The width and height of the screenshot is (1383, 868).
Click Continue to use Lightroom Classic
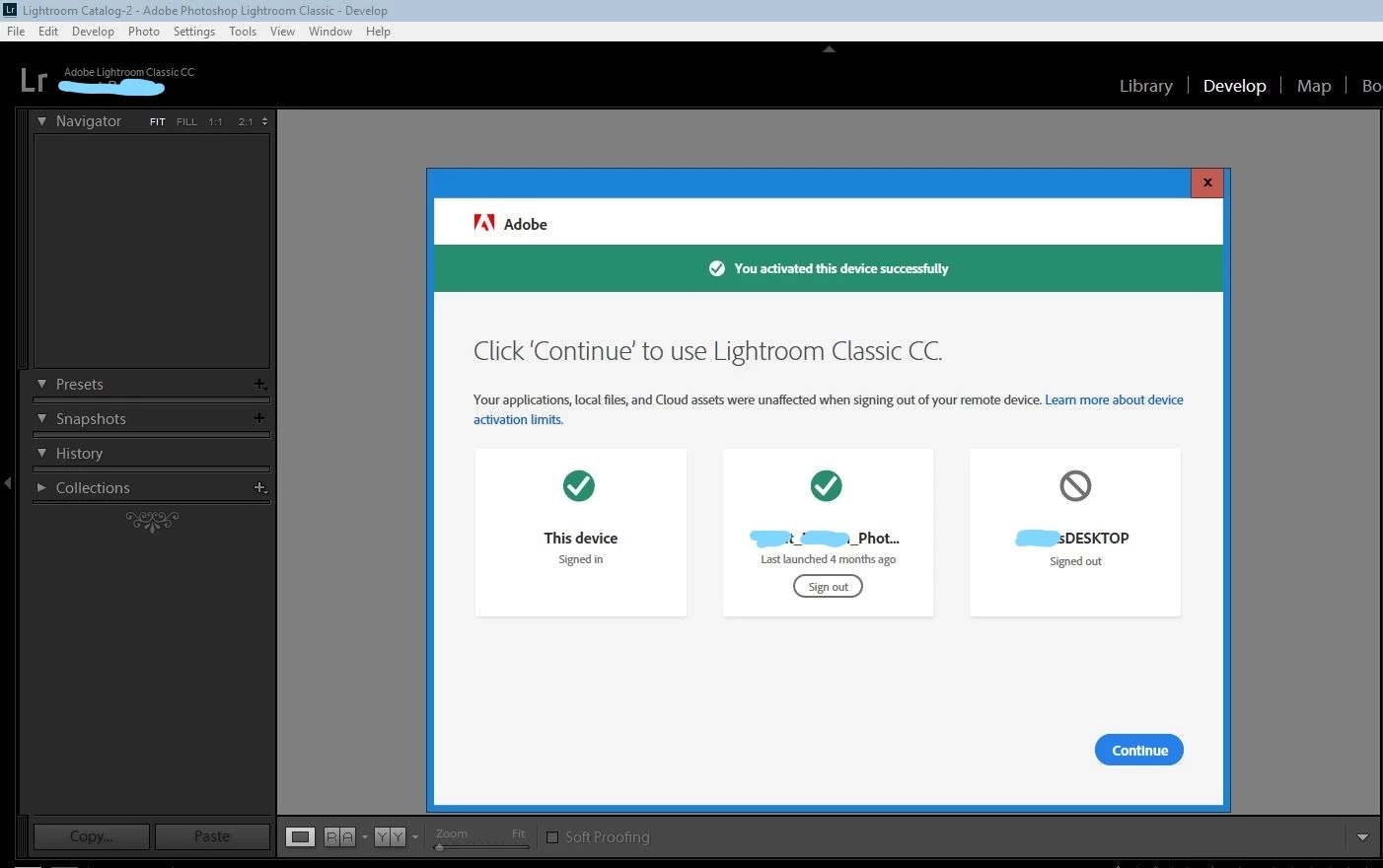[1139, 750]
